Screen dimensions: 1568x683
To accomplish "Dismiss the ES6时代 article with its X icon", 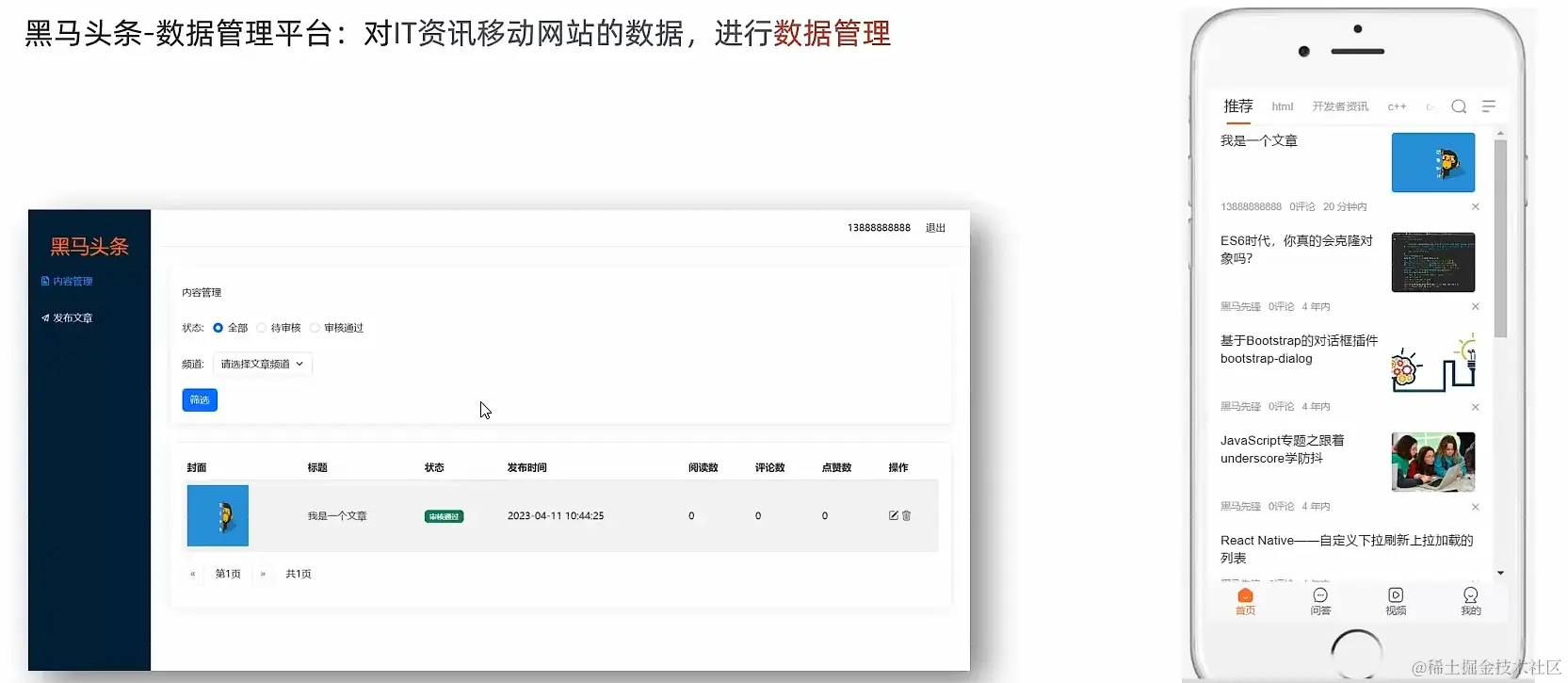I will (x=1476, y=307).
